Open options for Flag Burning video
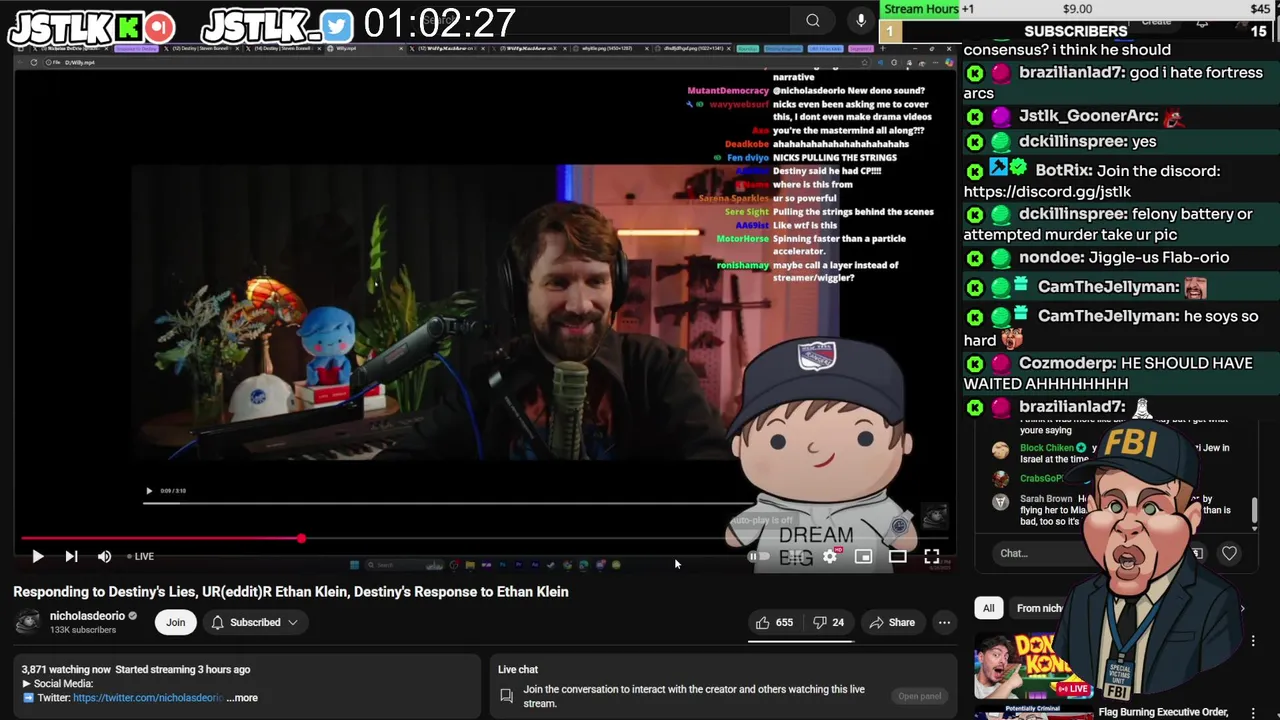This screenshot has width=1280, height=720. 1253,713
